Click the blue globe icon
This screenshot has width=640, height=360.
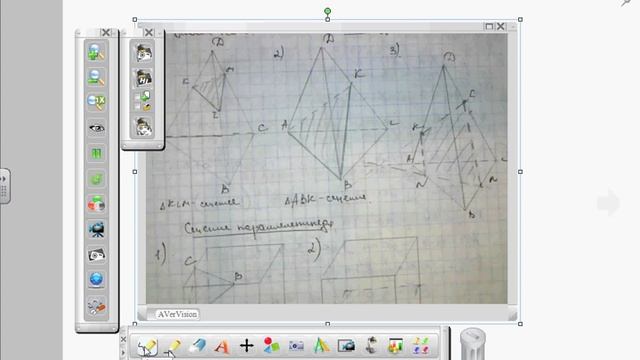coord(96,280)
